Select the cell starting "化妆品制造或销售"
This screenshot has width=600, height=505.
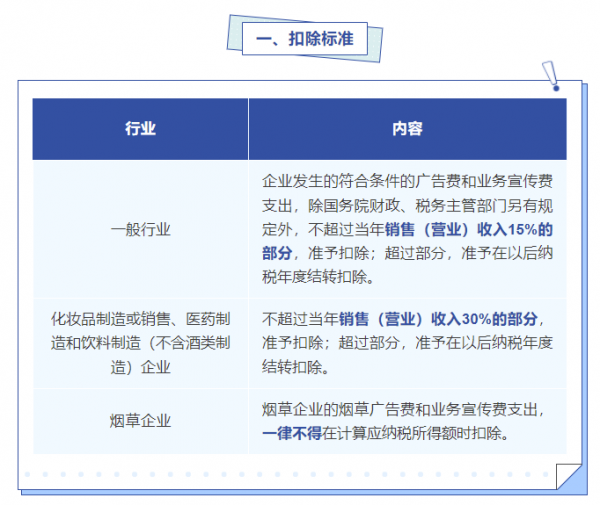(x=140, y=343)
